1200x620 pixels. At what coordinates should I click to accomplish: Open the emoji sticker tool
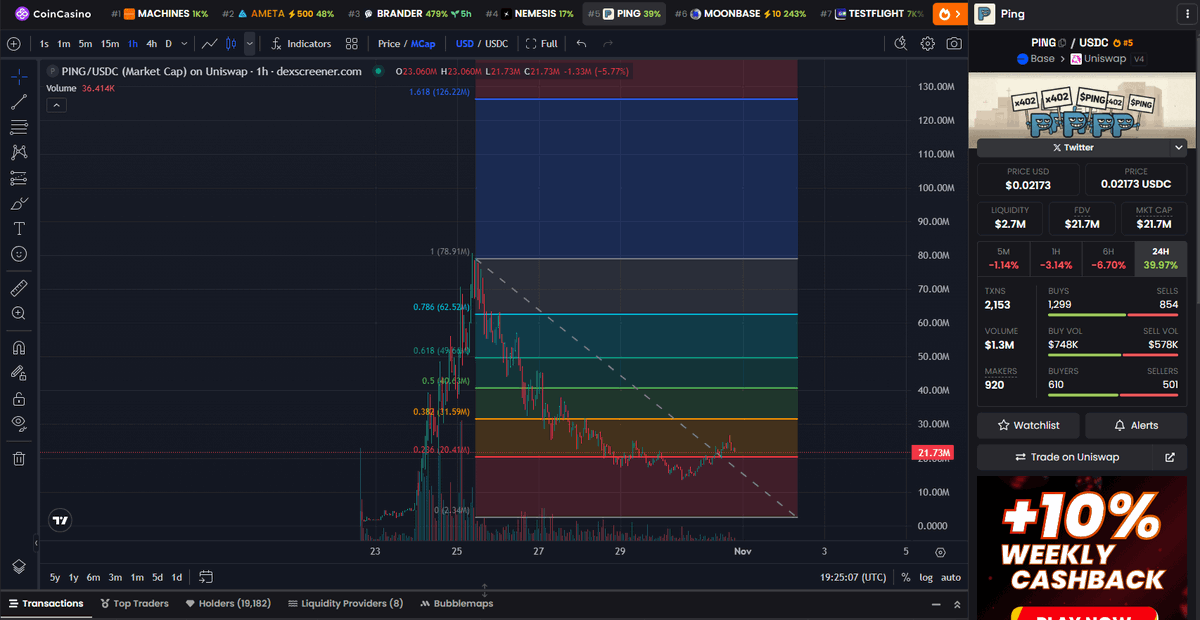18,253
